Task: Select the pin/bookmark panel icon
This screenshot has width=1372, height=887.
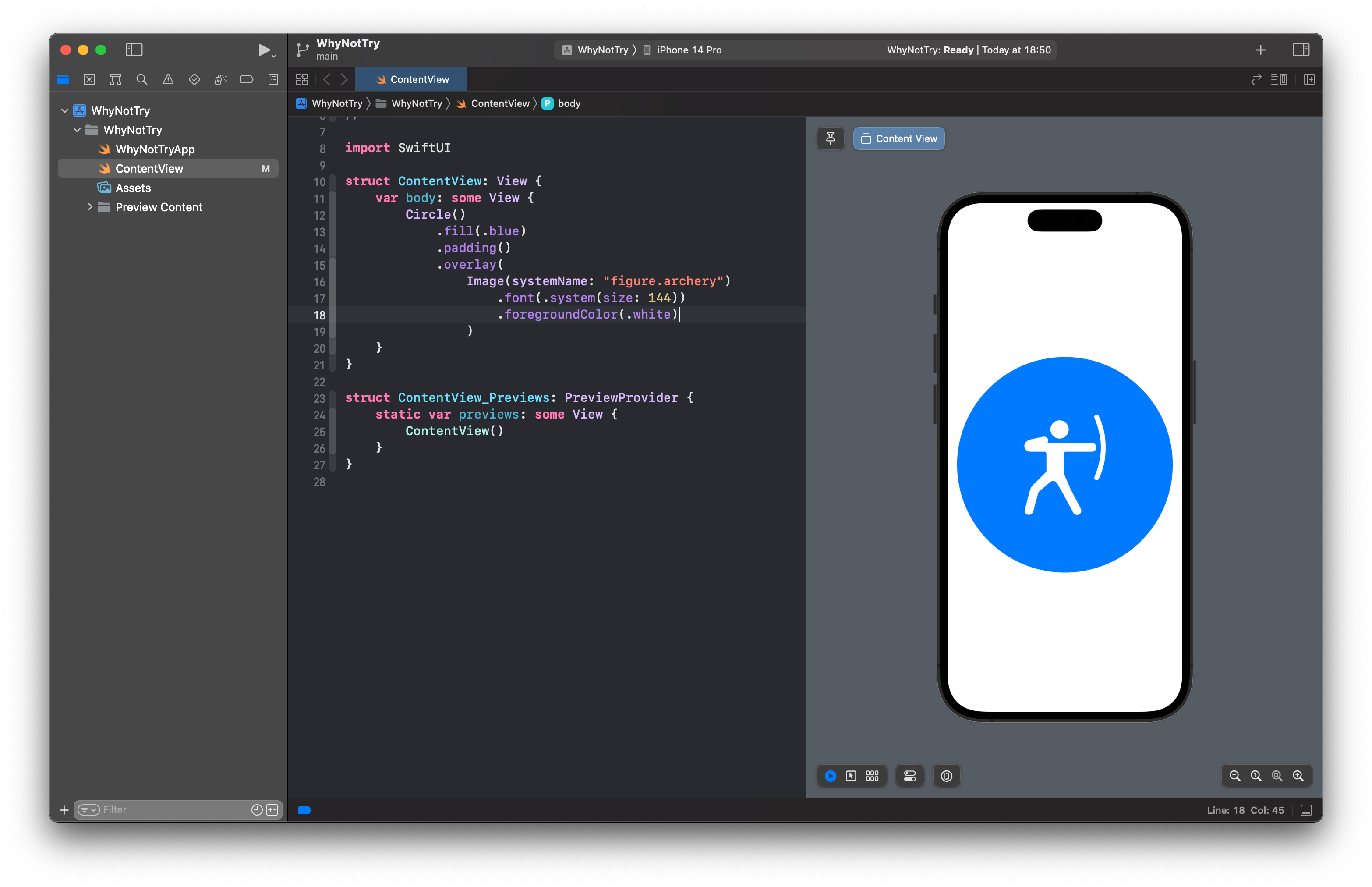Action: [832, 138]
